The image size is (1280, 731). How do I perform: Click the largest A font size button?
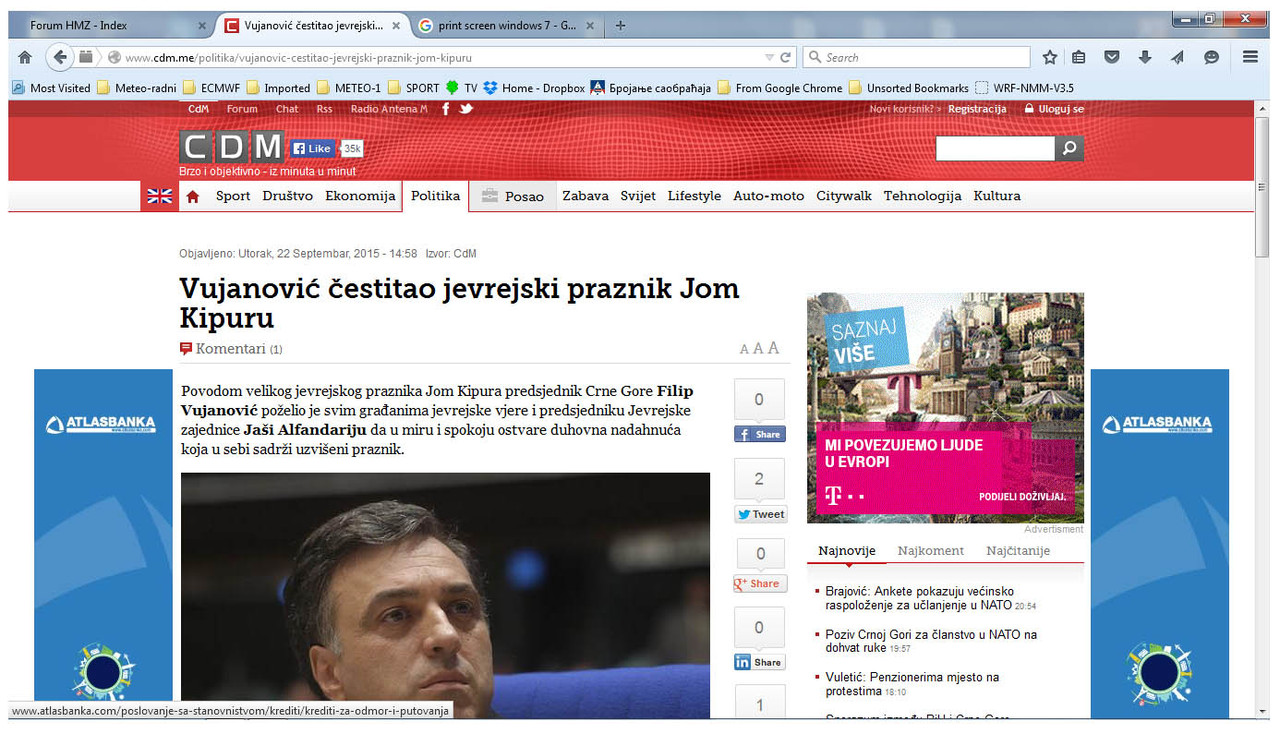pos(773,348)
